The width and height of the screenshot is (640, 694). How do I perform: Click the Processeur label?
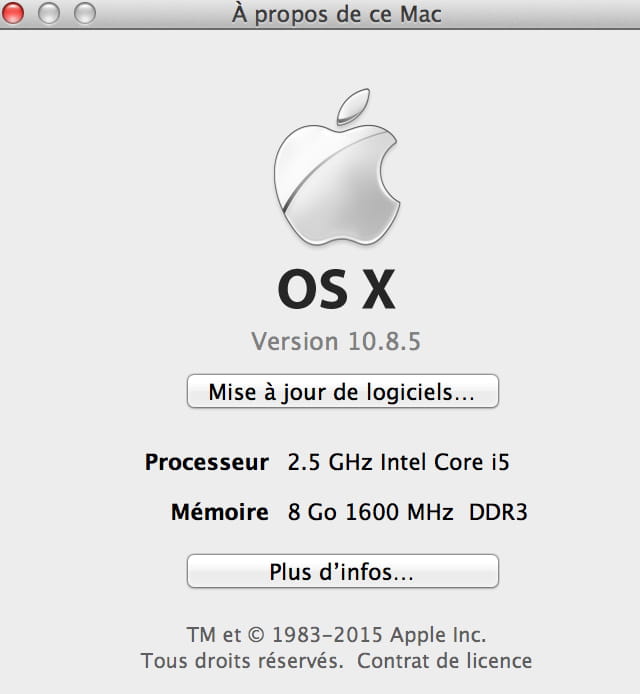click(207, 463)
